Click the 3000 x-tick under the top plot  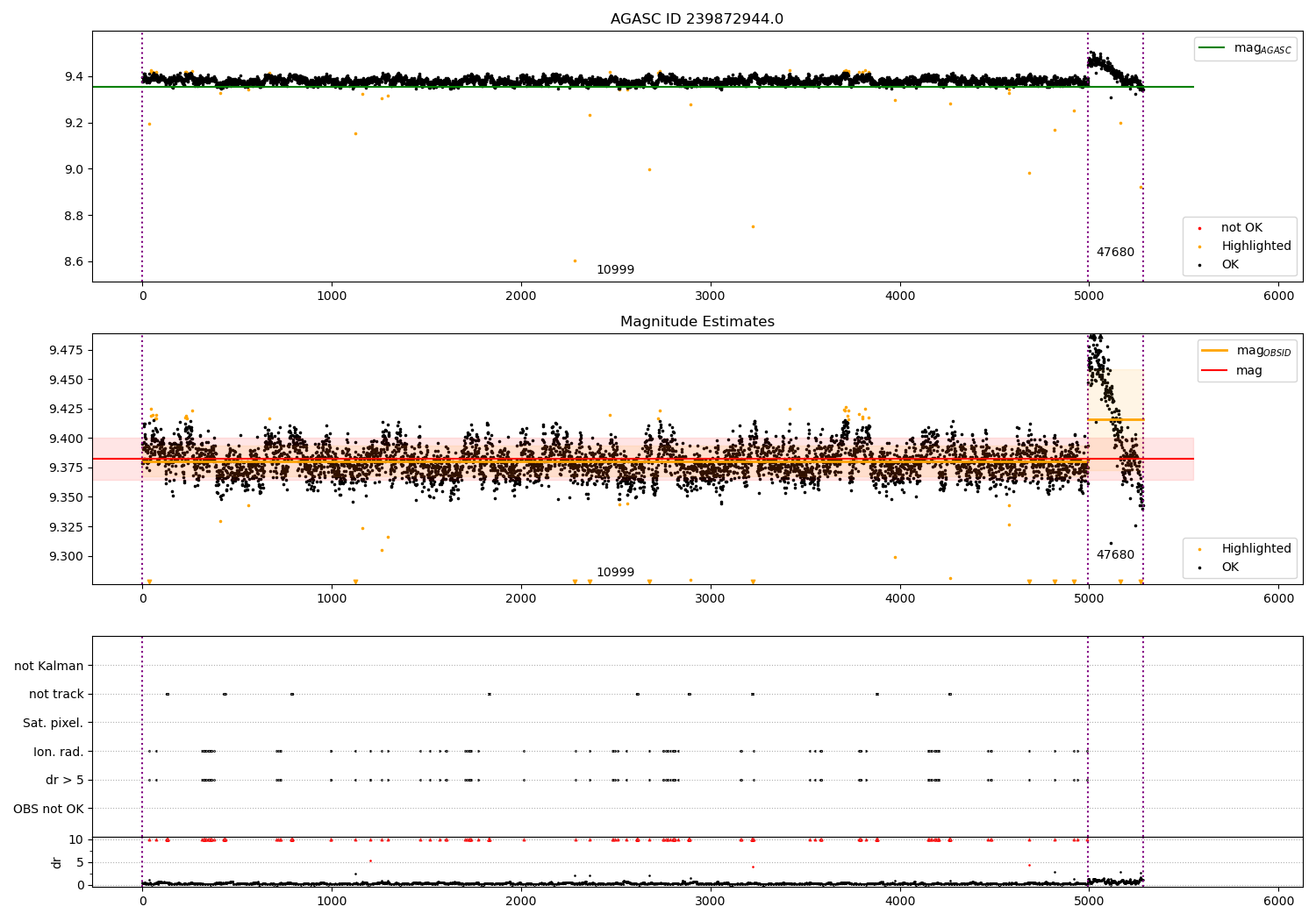[711, 296]
